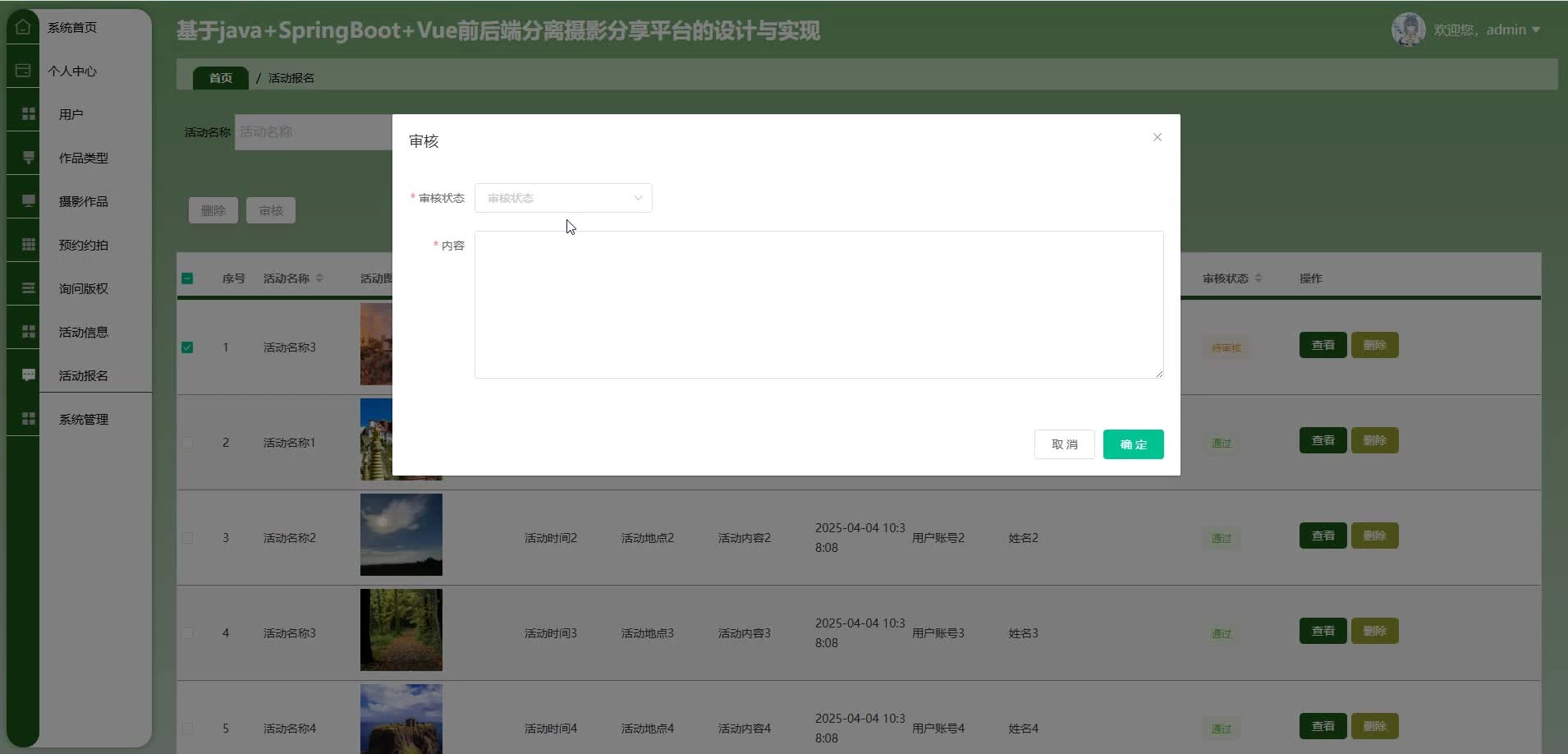Click the home icon in sidebar
This screenshot has width=1568, height=754.
23,27
